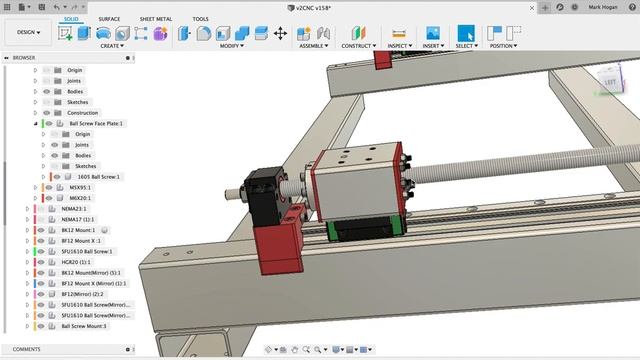Image resolution: width=640 pixels, height=360 pixels.
Task: Select the Revolve tool
Action: (x=103, y=33)
